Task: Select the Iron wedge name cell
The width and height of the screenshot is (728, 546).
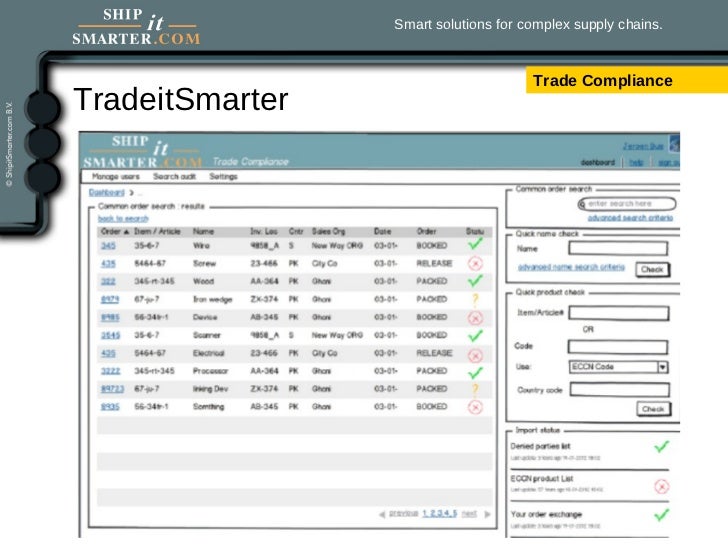Action: [212, 299]
